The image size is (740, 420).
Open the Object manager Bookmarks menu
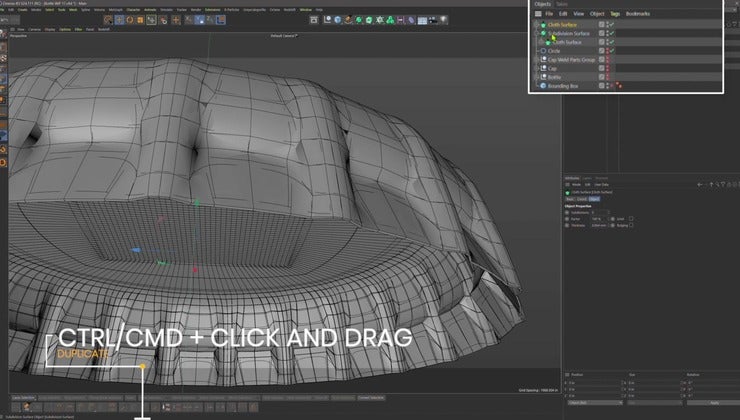638,14
